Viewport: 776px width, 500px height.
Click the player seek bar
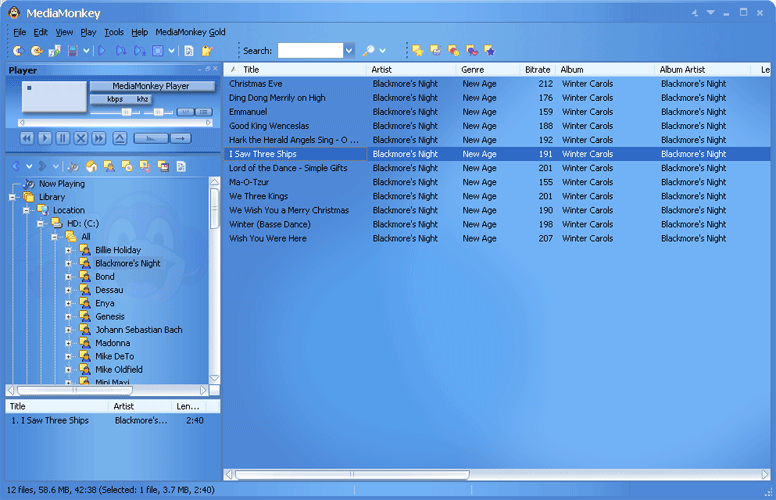(x=115, y=122)
